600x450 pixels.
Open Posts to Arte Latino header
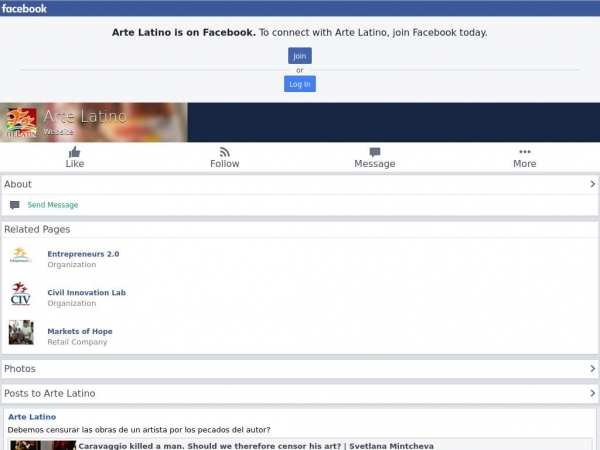tap(300, 393)
